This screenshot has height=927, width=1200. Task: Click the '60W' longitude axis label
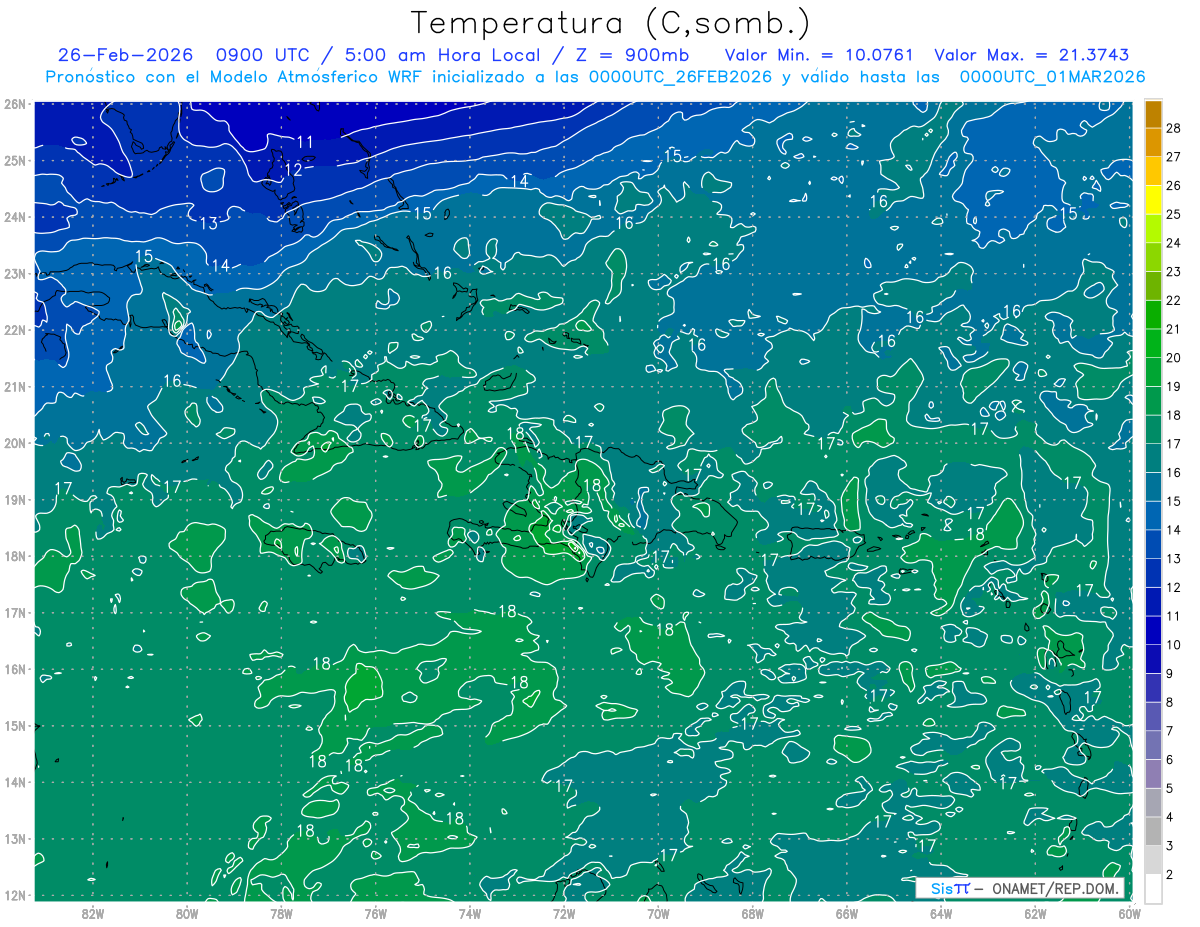[1129, 914]
